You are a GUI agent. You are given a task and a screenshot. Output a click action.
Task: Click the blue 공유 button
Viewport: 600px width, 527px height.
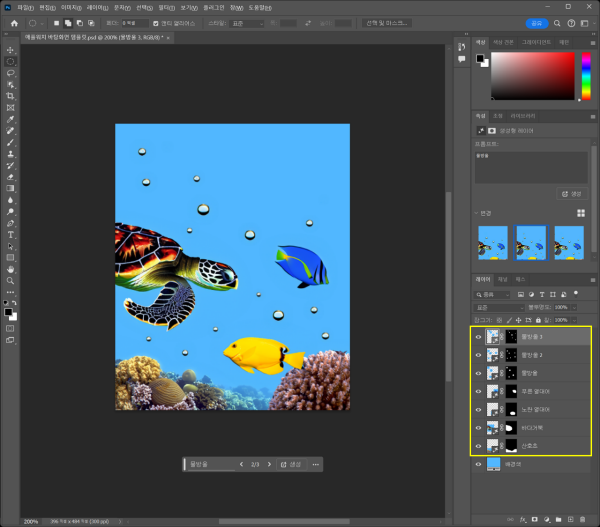[x=537, y=23]
